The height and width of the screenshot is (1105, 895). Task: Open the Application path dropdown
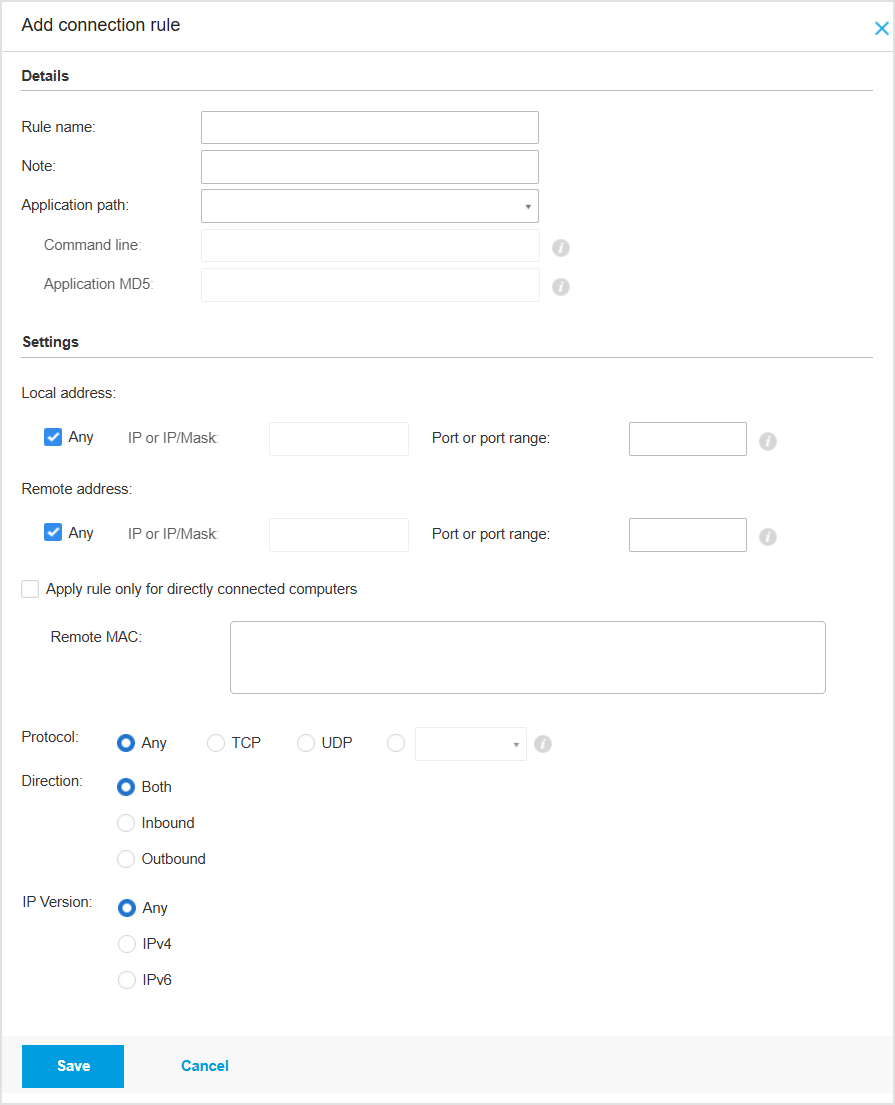pos(527,205)
